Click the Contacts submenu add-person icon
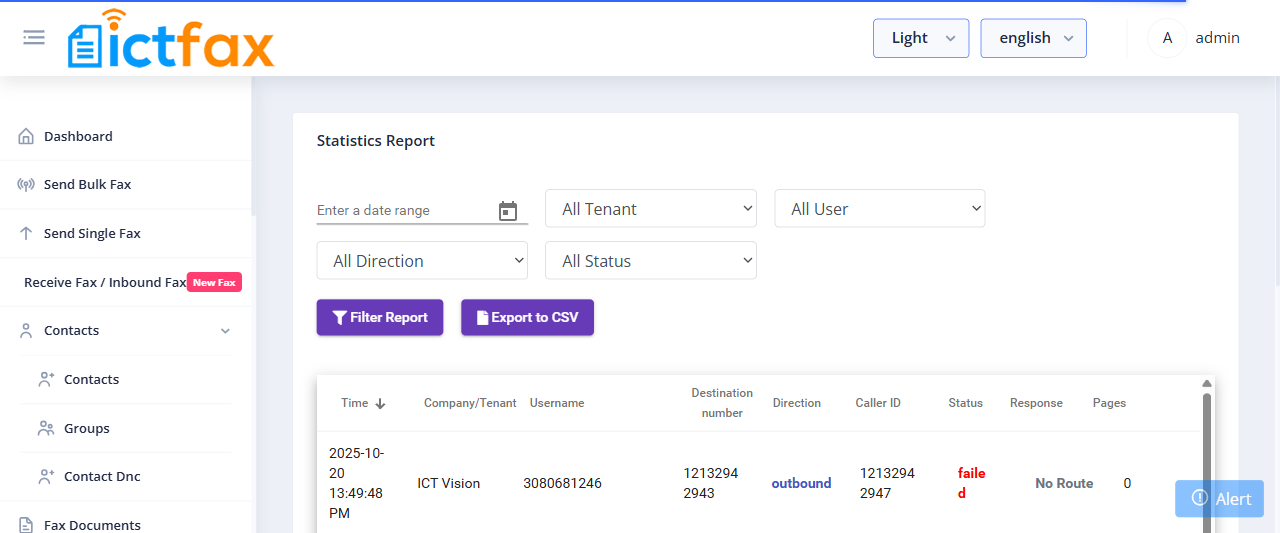1280x533 pixels. coord(46,379)
